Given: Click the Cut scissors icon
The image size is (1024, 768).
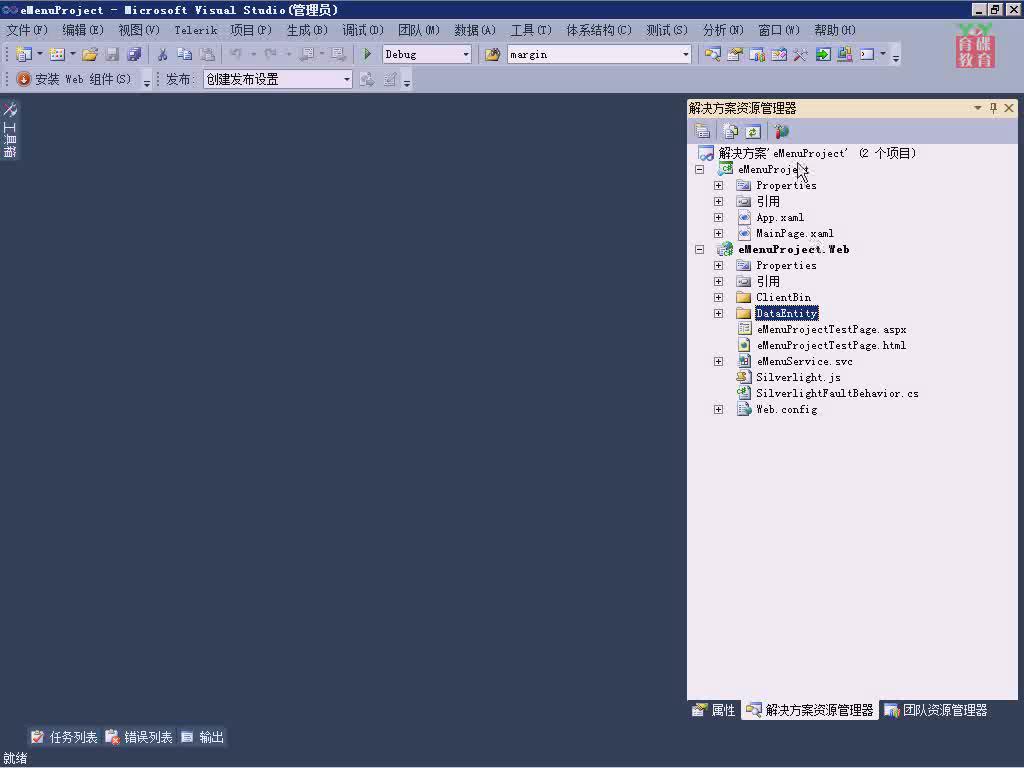Looking at the screenshot, I should pyautogui.click(x=163, y=54).
